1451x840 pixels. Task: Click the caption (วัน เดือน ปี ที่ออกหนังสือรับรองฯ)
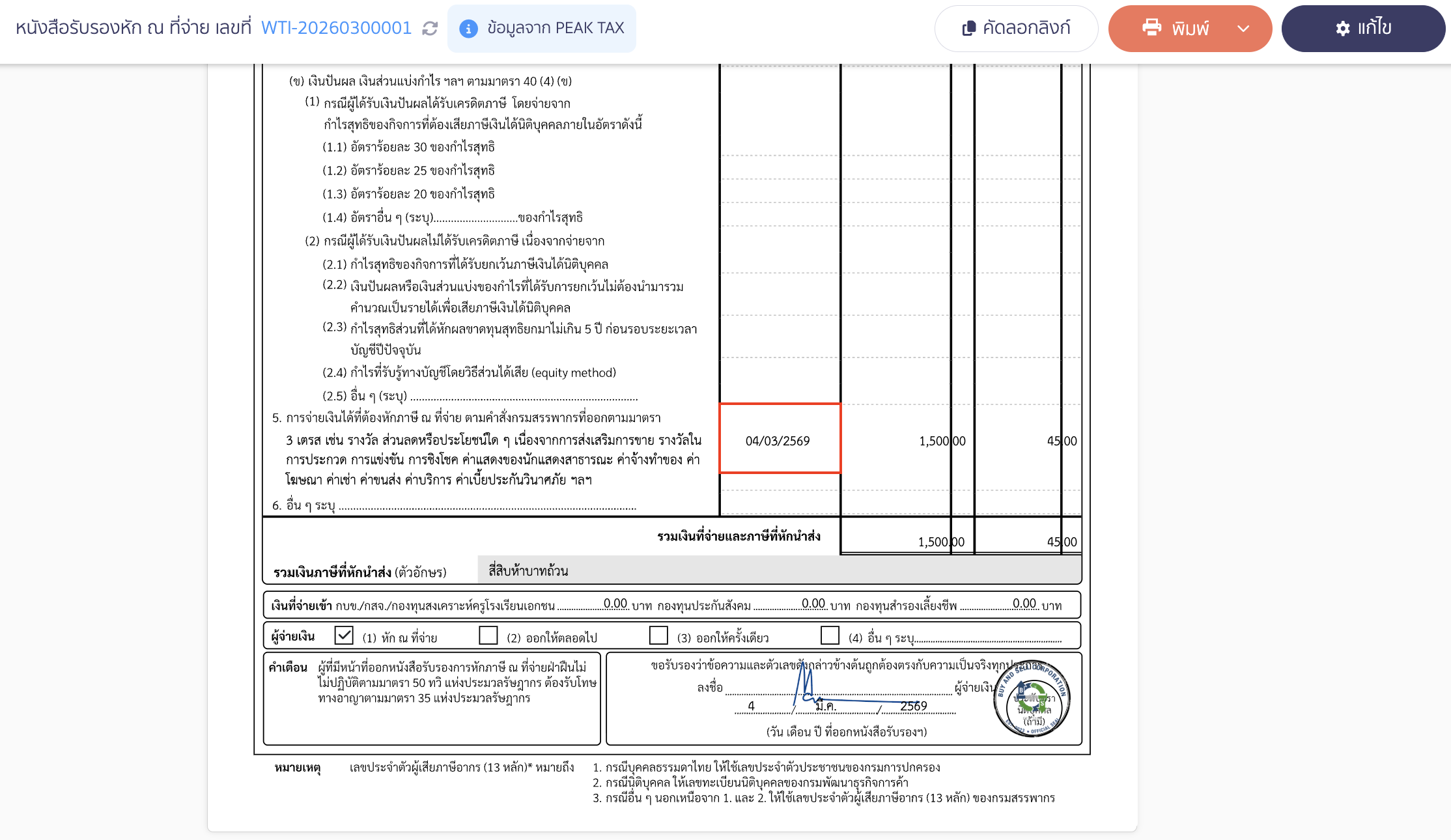coord(846,732)
